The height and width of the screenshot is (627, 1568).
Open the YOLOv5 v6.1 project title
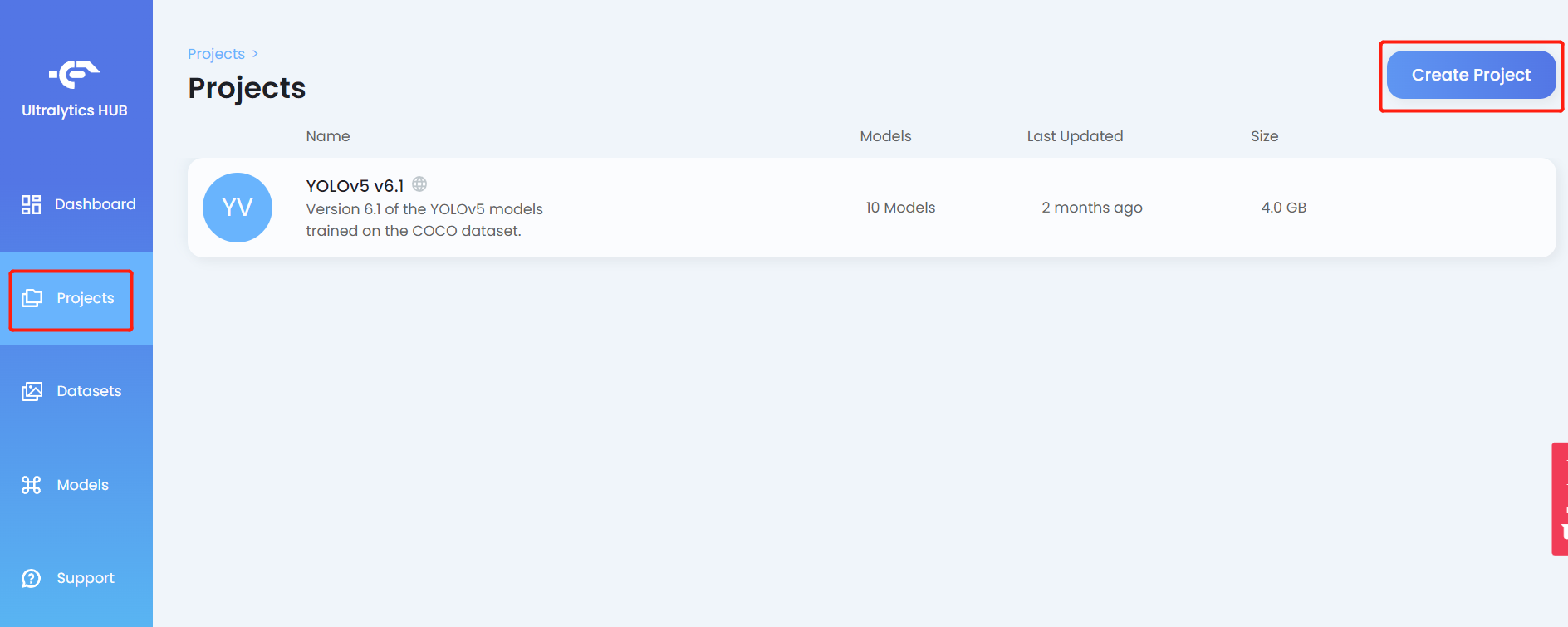pos(355,185)
